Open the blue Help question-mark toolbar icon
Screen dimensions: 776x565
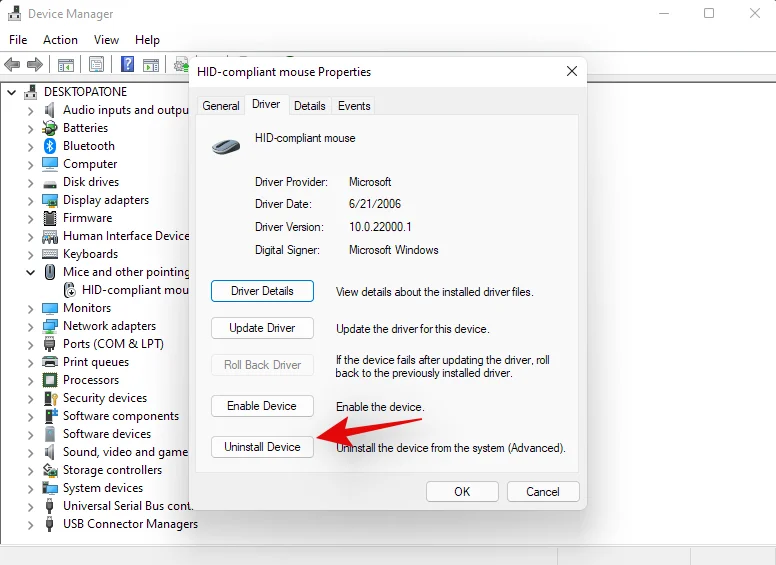pyautogui.click(x=127, y=64)
